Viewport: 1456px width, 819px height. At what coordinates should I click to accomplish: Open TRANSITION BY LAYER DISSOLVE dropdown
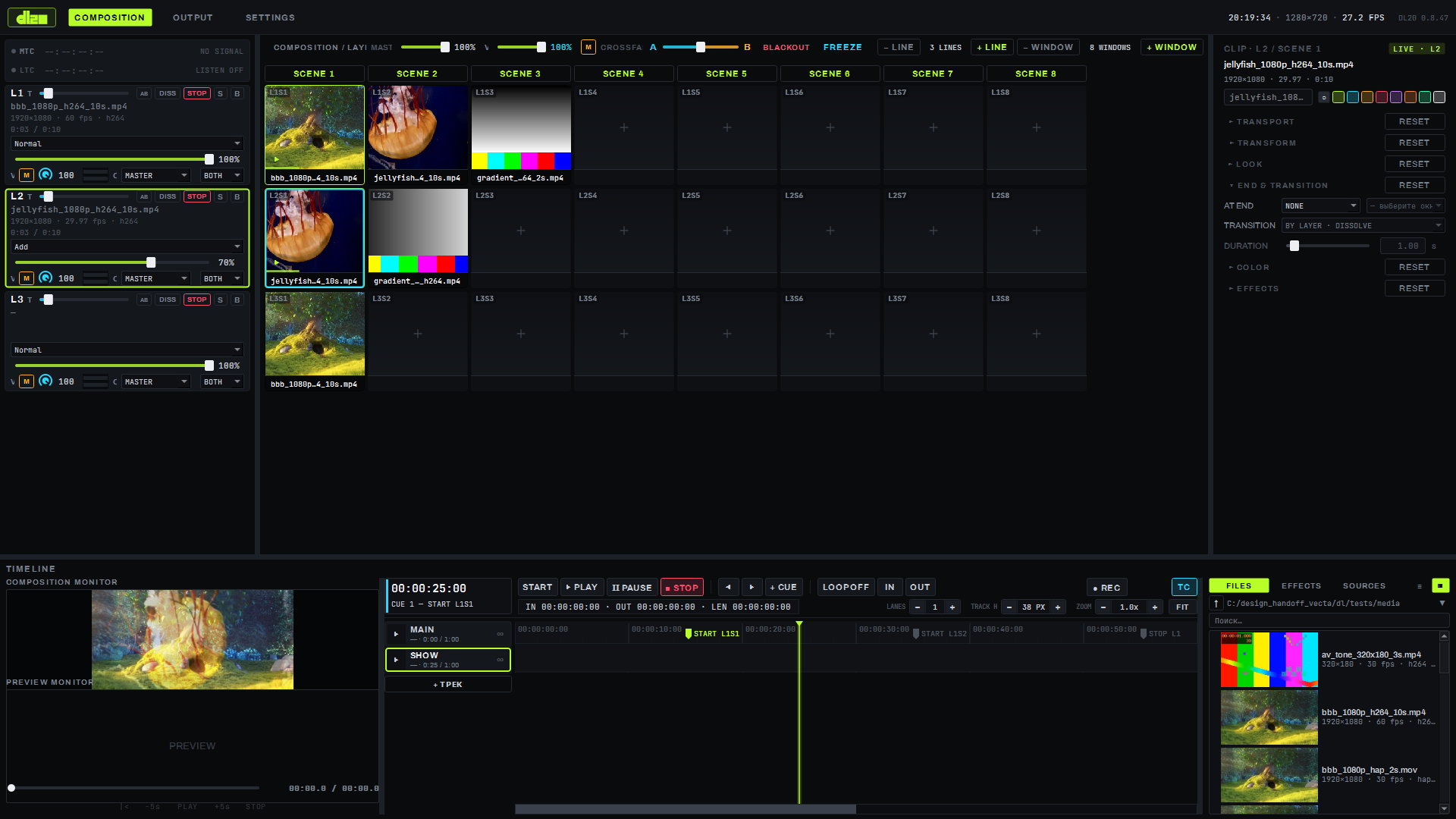coord(1363,225)
